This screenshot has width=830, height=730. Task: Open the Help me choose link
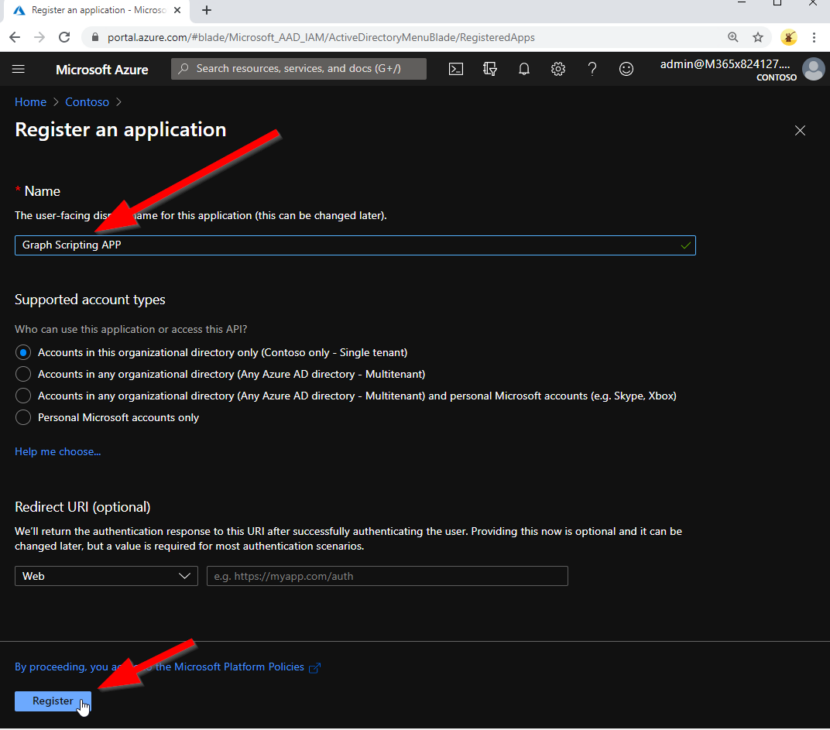pyautogui.click(x=58, y=452)
